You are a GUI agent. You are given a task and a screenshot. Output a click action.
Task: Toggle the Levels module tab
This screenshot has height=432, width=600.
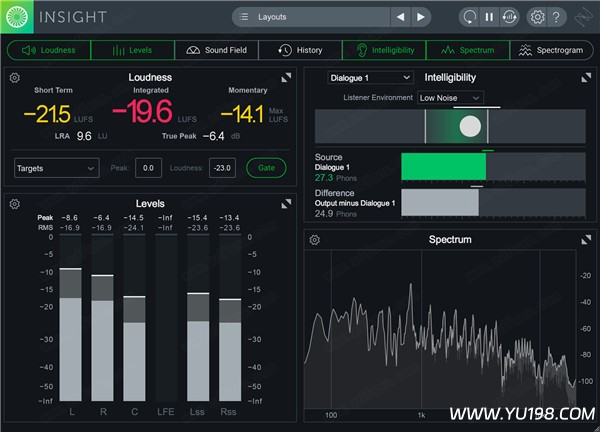click(132, 50)
